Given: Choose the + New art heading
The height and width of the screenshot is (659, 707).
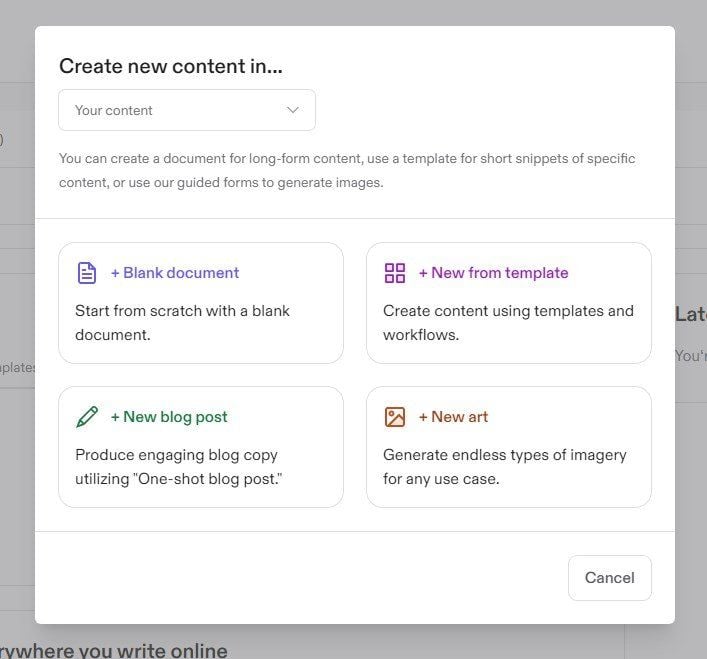Looking at the screenshot, I should click(453, 417).
